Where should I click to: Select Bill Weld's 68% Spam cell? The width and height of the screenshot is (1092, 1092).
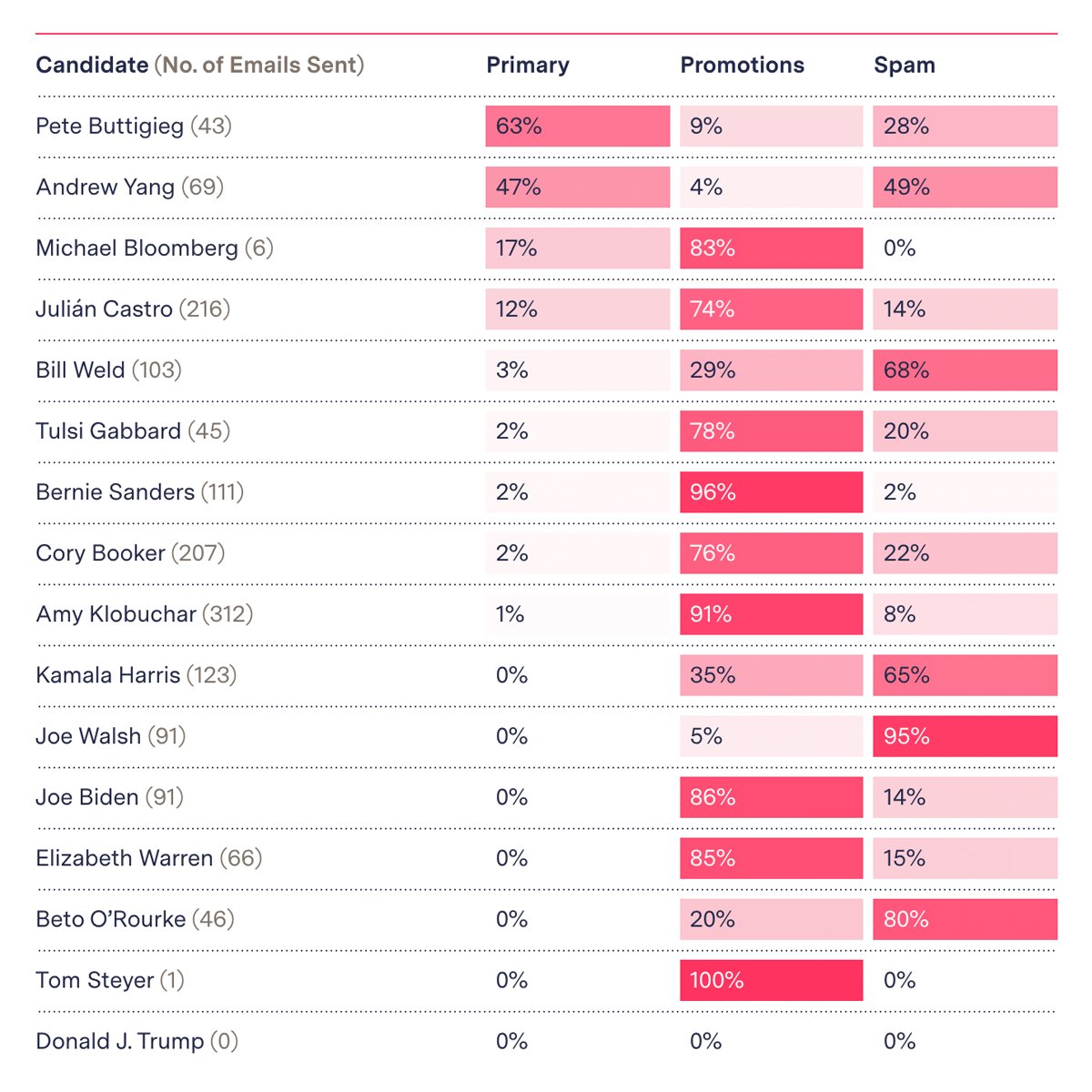point(966,369)
